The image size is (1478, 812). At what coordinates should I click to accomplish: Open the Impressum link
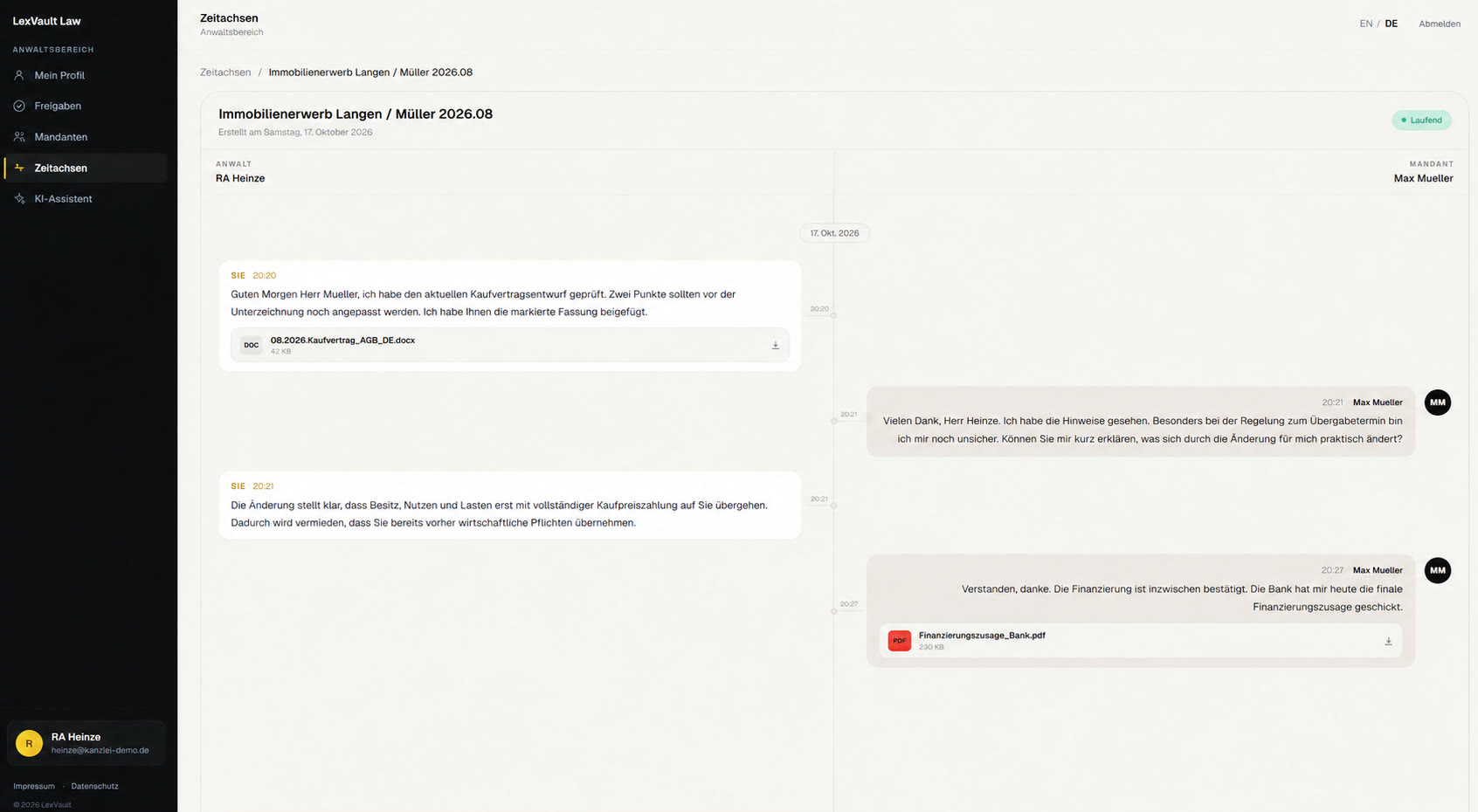[x=34, y=786]
